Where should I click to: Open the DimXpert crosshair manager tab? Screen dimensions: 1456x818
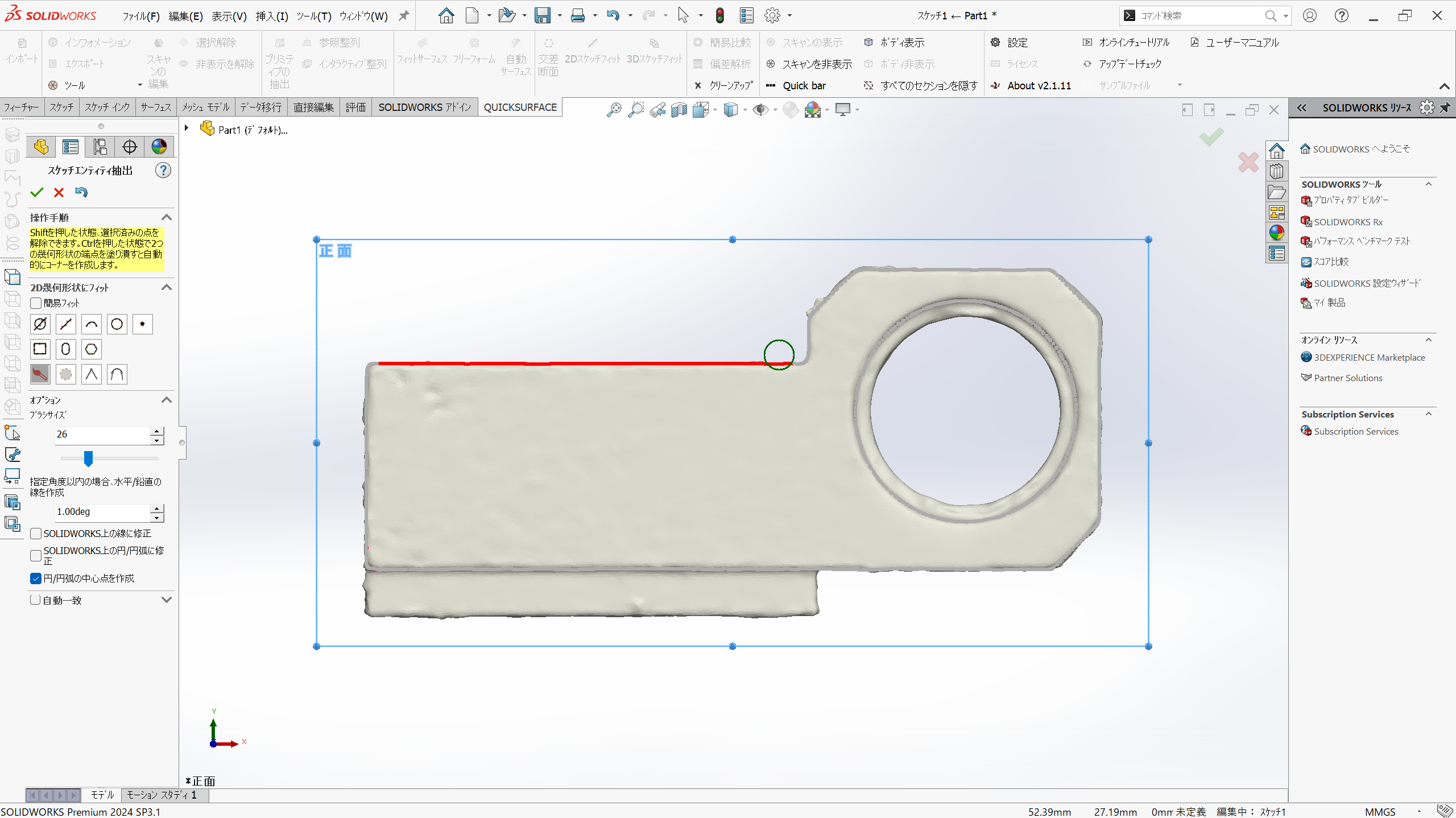[x=130, y=147]
